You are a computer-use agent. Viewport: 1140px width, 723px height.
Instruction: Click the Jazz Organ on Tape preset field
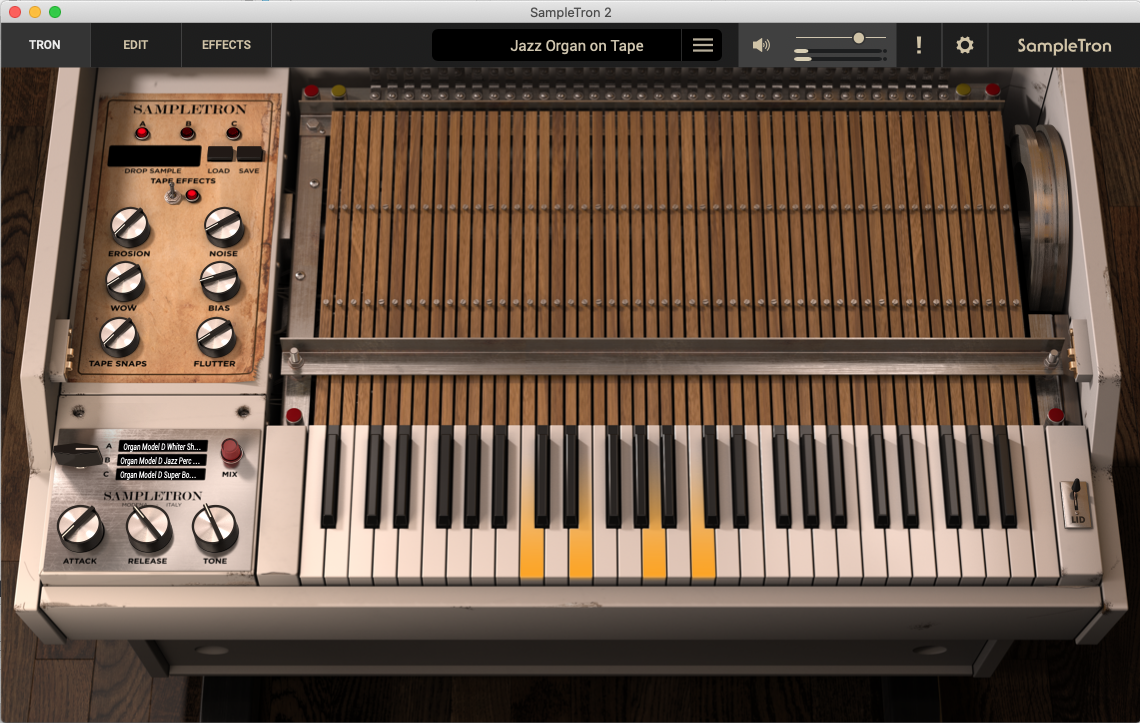tap(577, 45)
